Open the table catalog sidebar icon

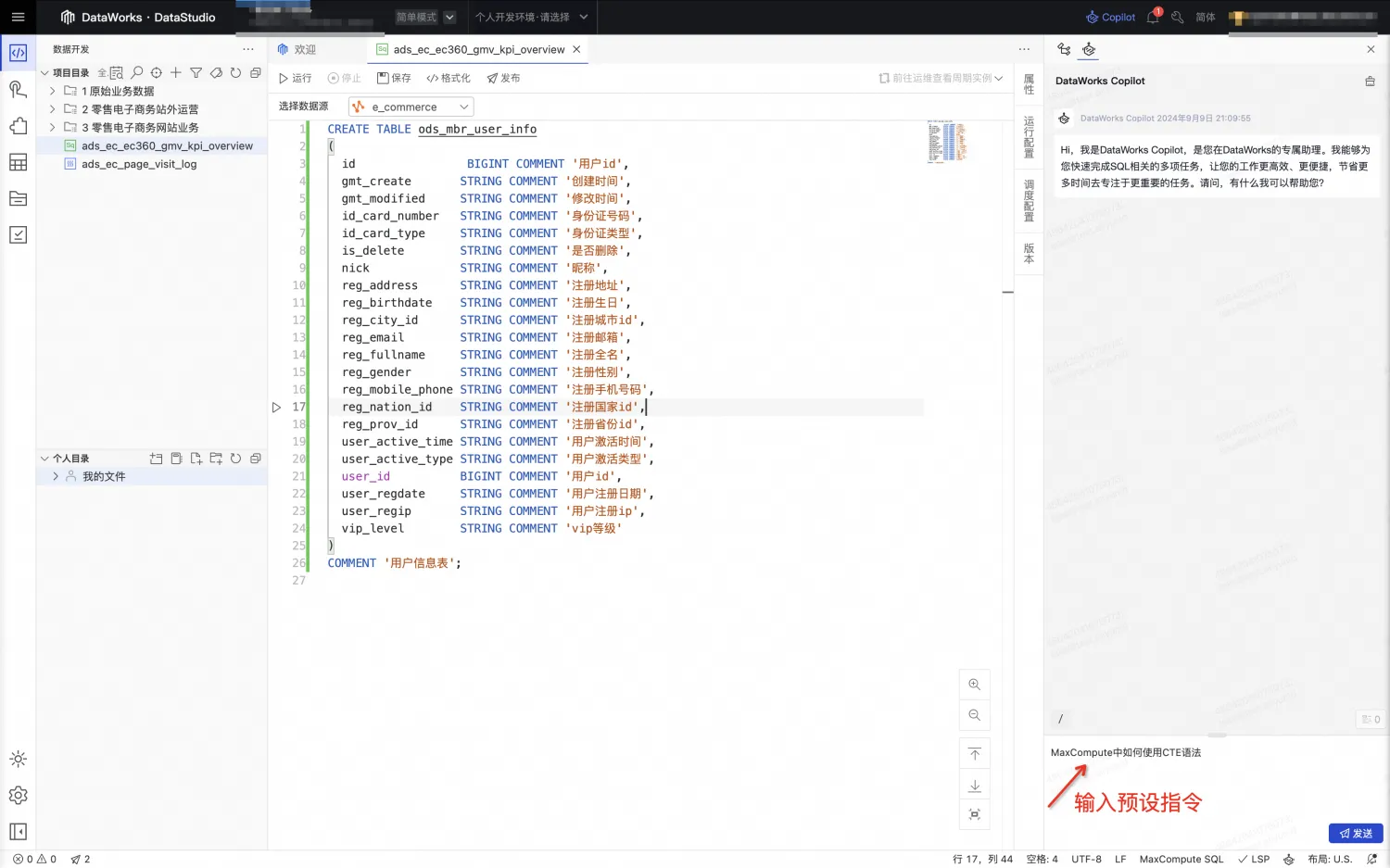(x=18, y=162)
